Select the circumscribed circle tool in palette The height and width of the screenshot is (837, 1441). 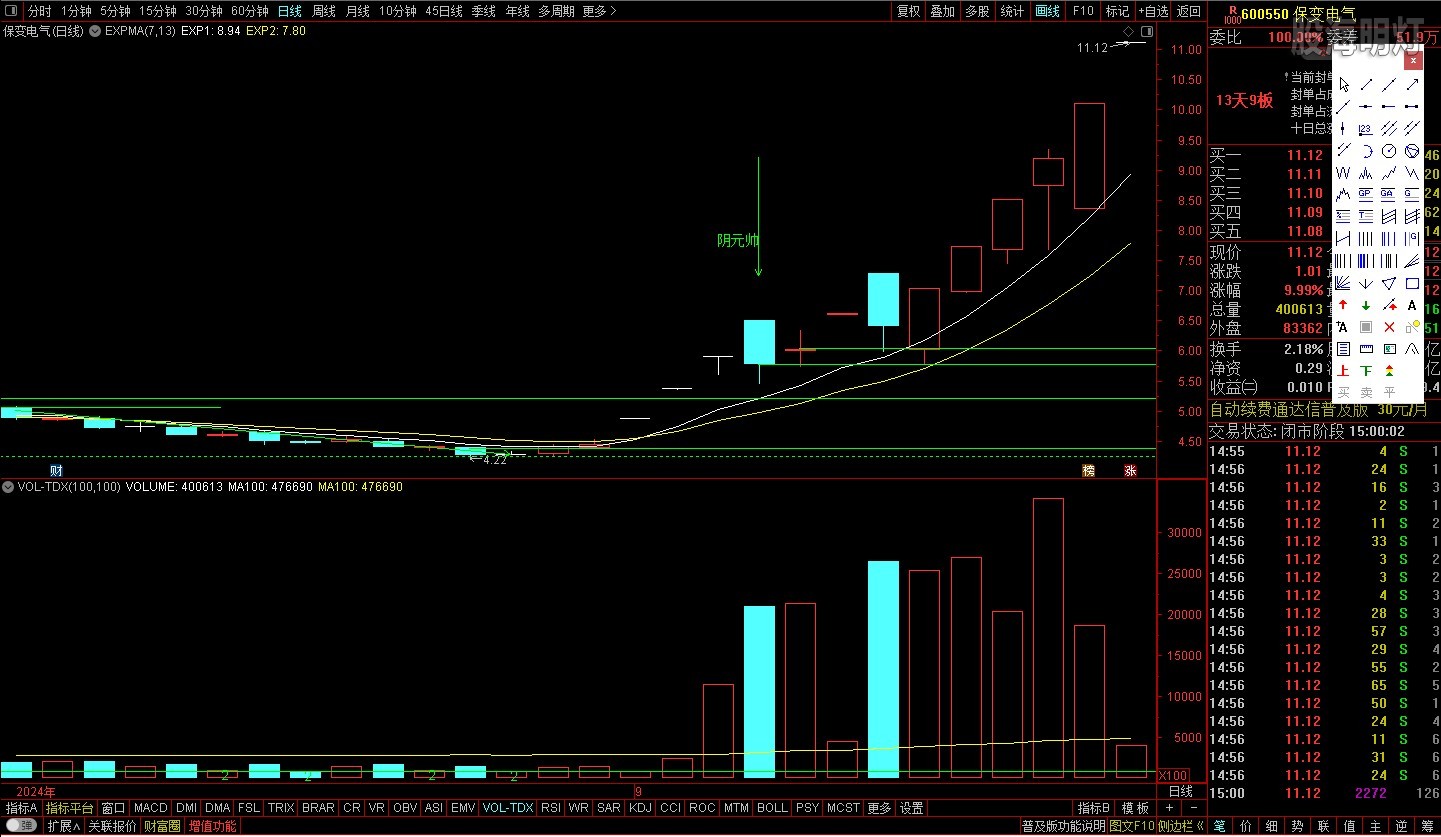click(1412, 151)
